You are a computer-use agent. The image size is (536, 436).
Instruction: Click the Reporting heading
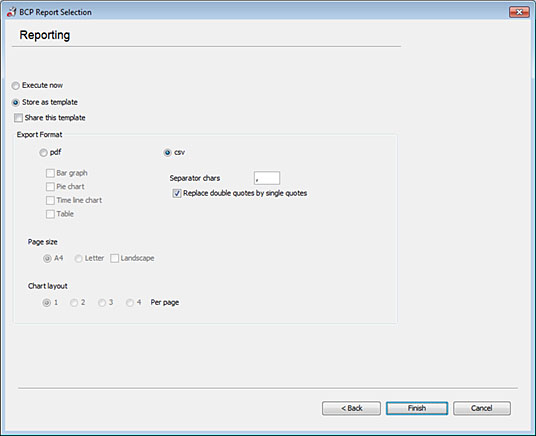pos(45,35)
